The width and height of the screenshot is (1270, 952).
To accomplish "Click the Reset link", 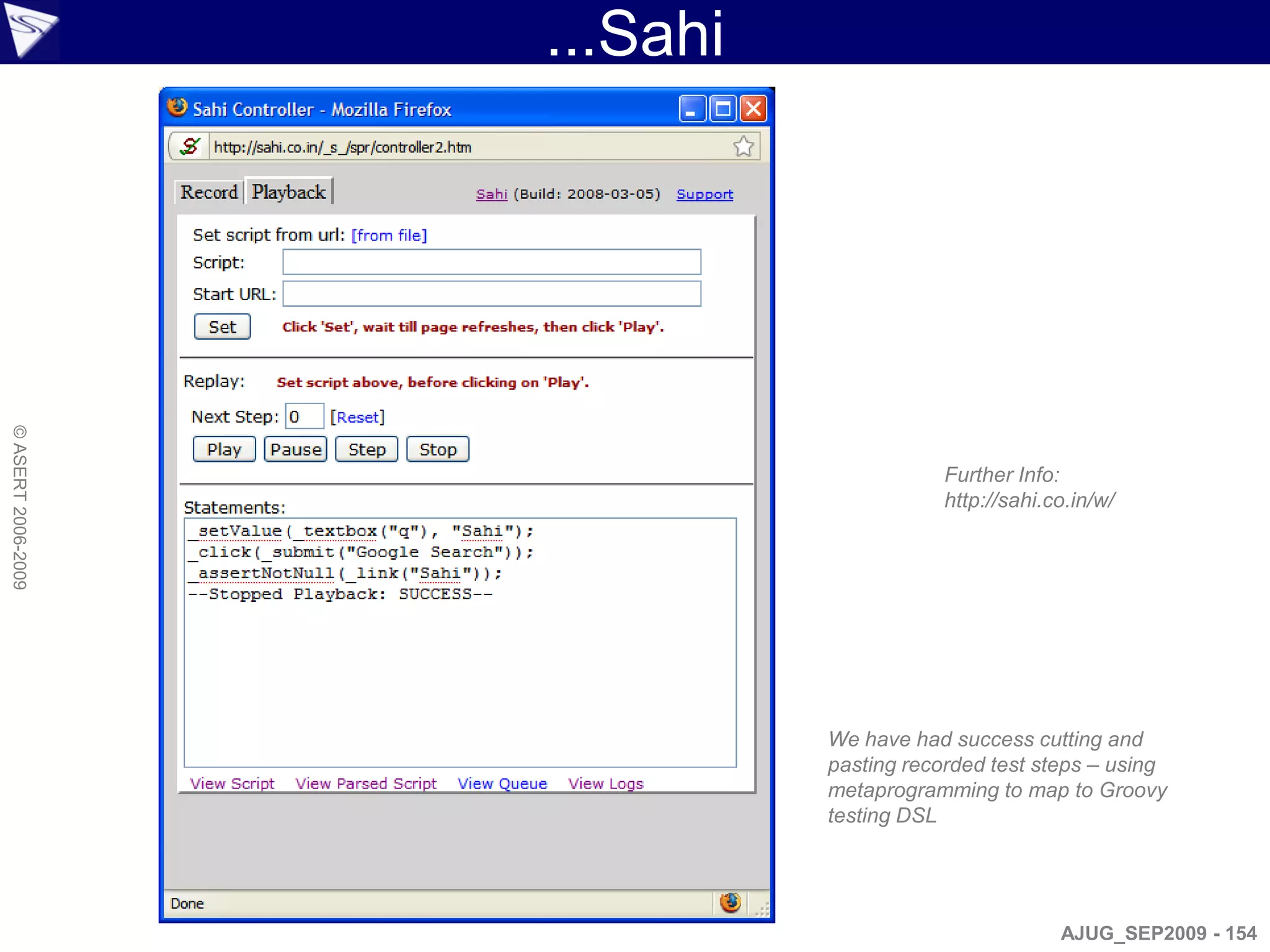I will click(x=357, y=417).
